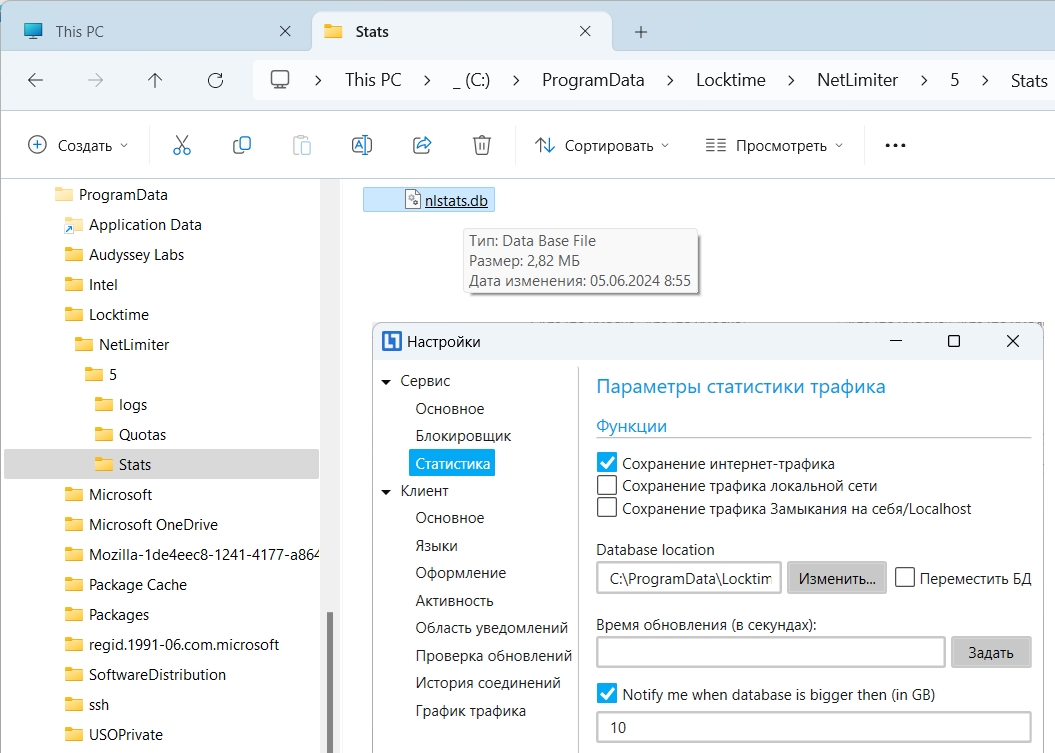This screenshot has height=753, width=1055.
Task: Click the Изменить... button
Action: coord(837,578)
